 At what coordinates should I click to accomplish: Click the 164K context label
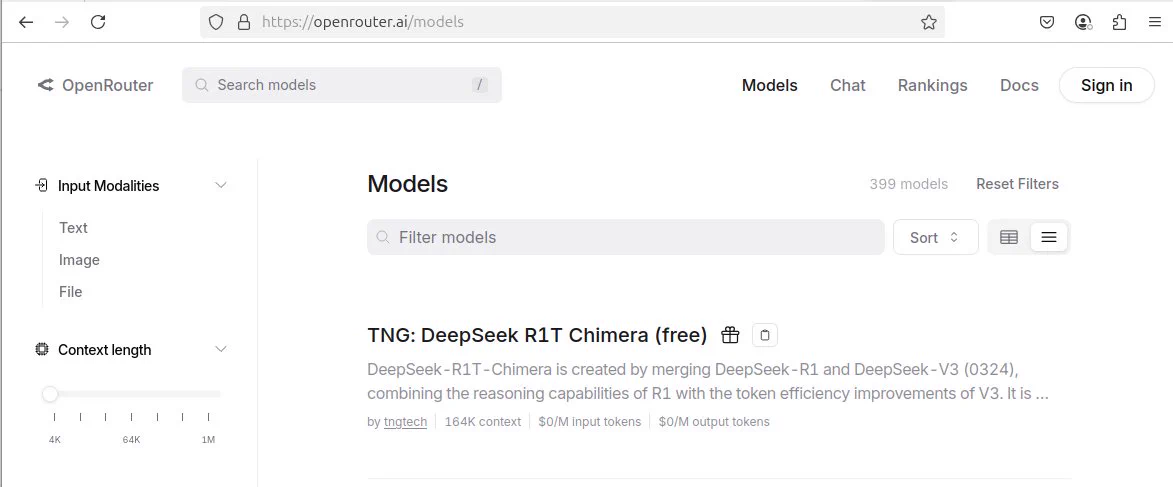click(483, 422)
